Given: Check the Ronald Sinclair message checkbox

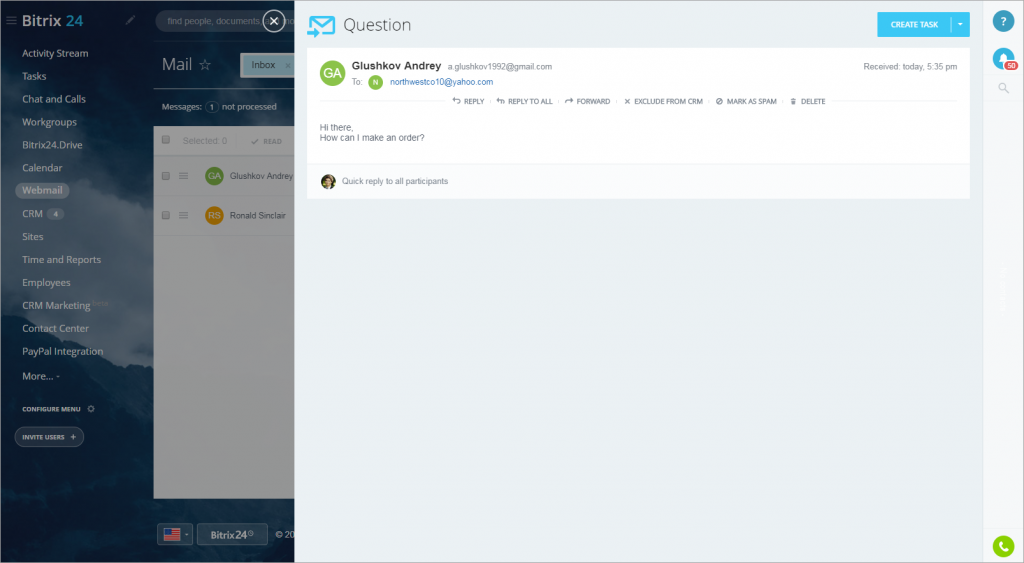Looking at the screenshot, I should (166, 215).
